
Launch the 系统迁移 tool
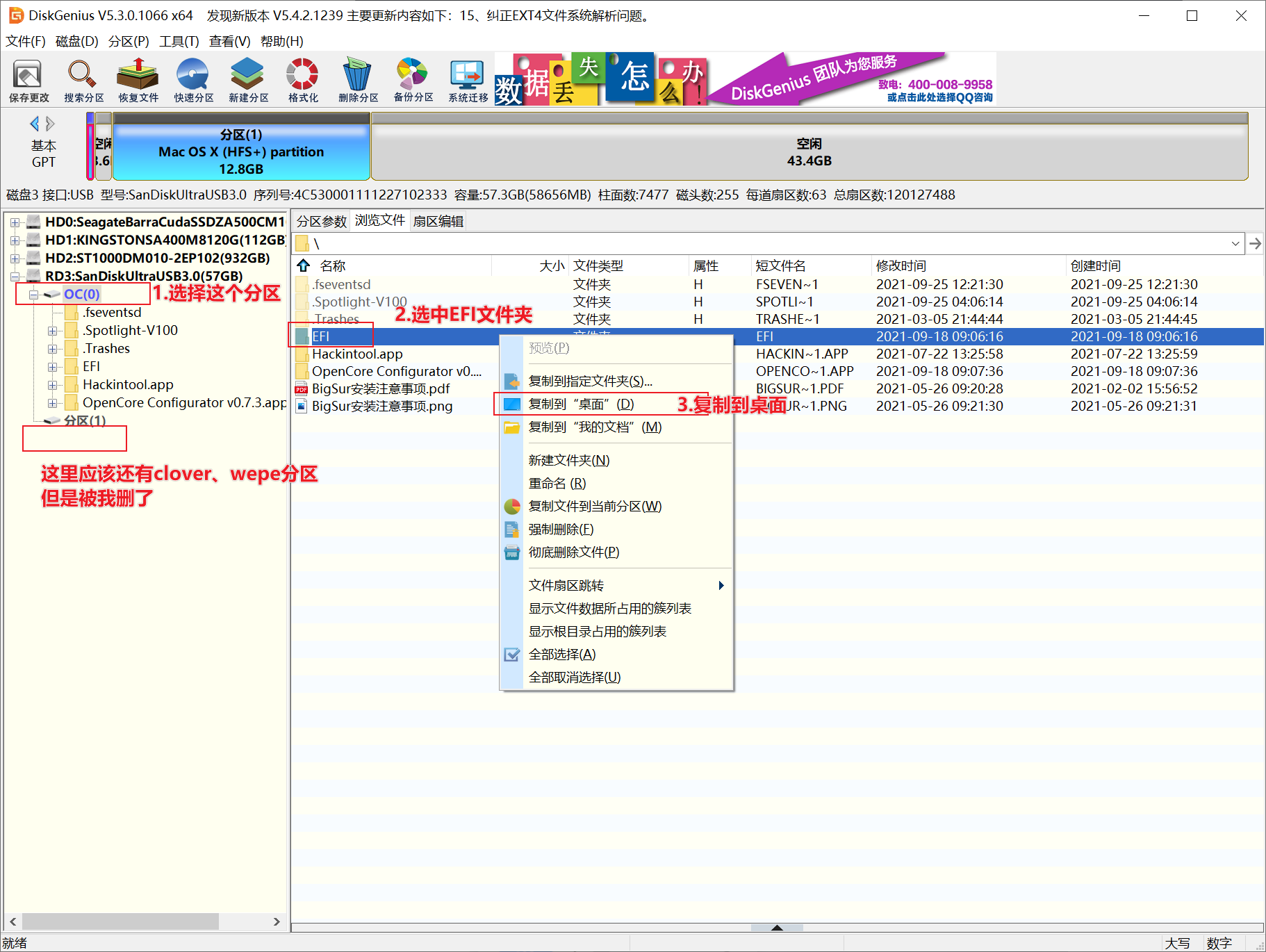468,81
